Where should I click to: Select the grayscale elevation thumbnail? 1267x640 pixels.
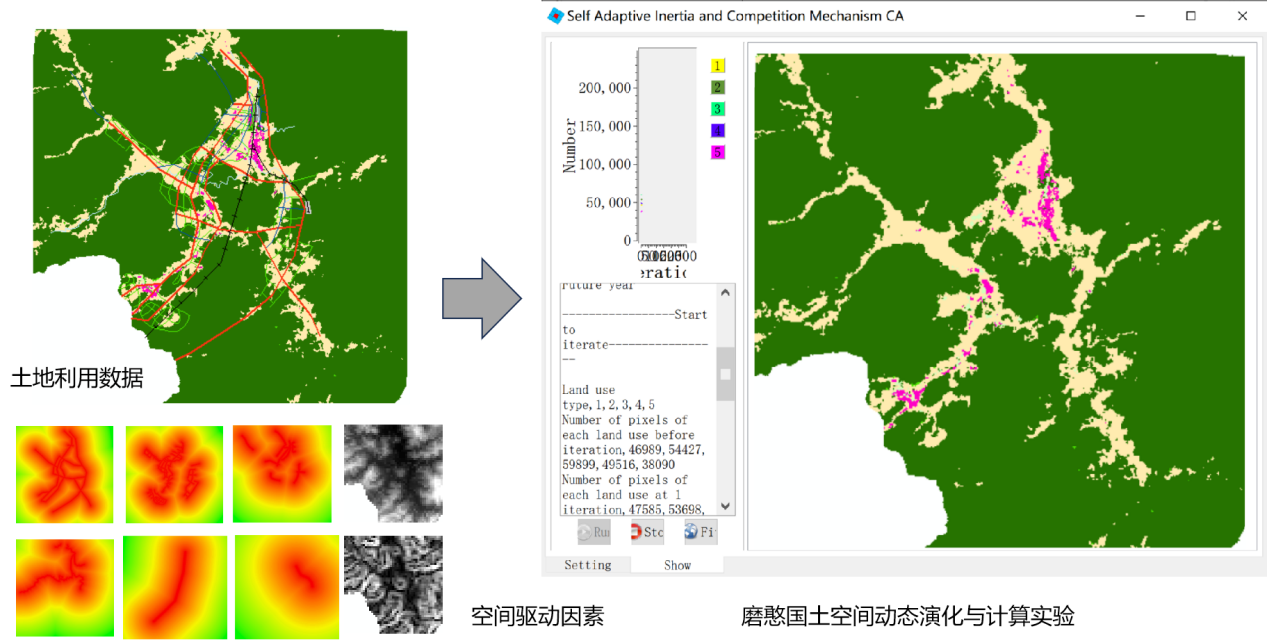click(393, 473)
